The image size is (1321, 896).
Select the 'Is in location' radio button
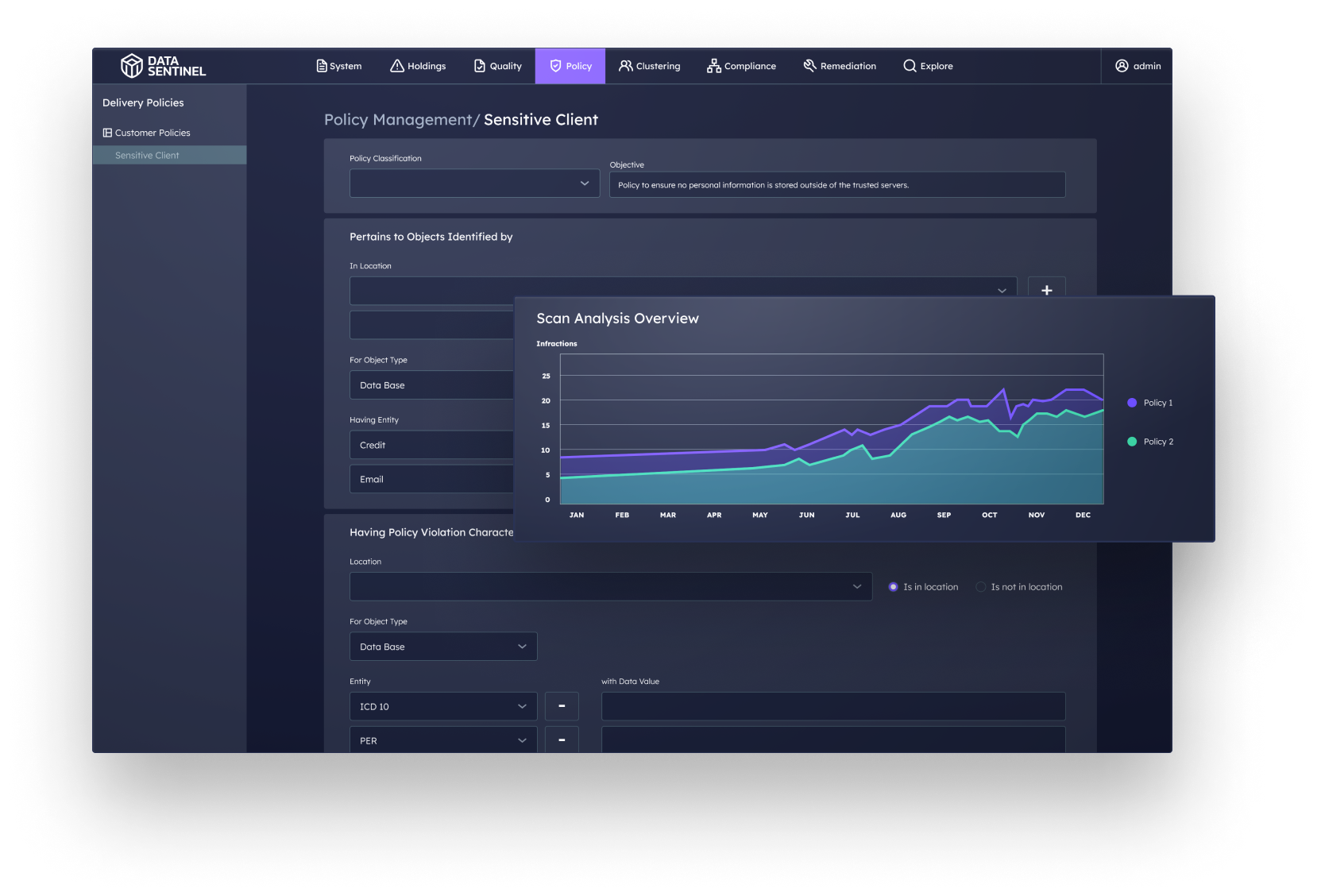(x=893, y=586)
